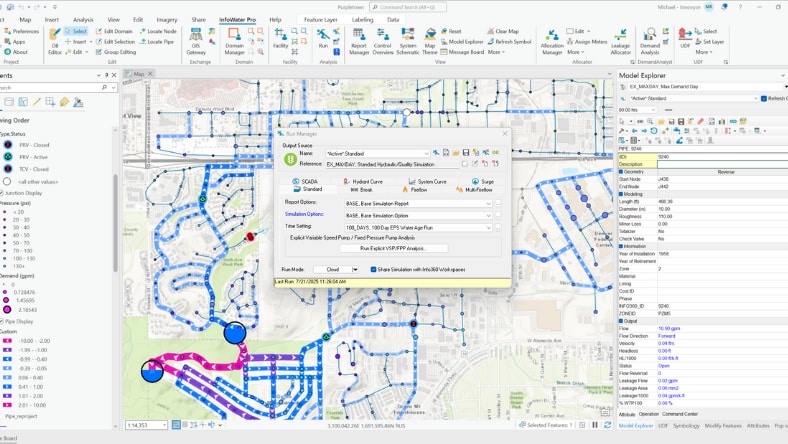Open the Map Theme tool

pos(430,41)
